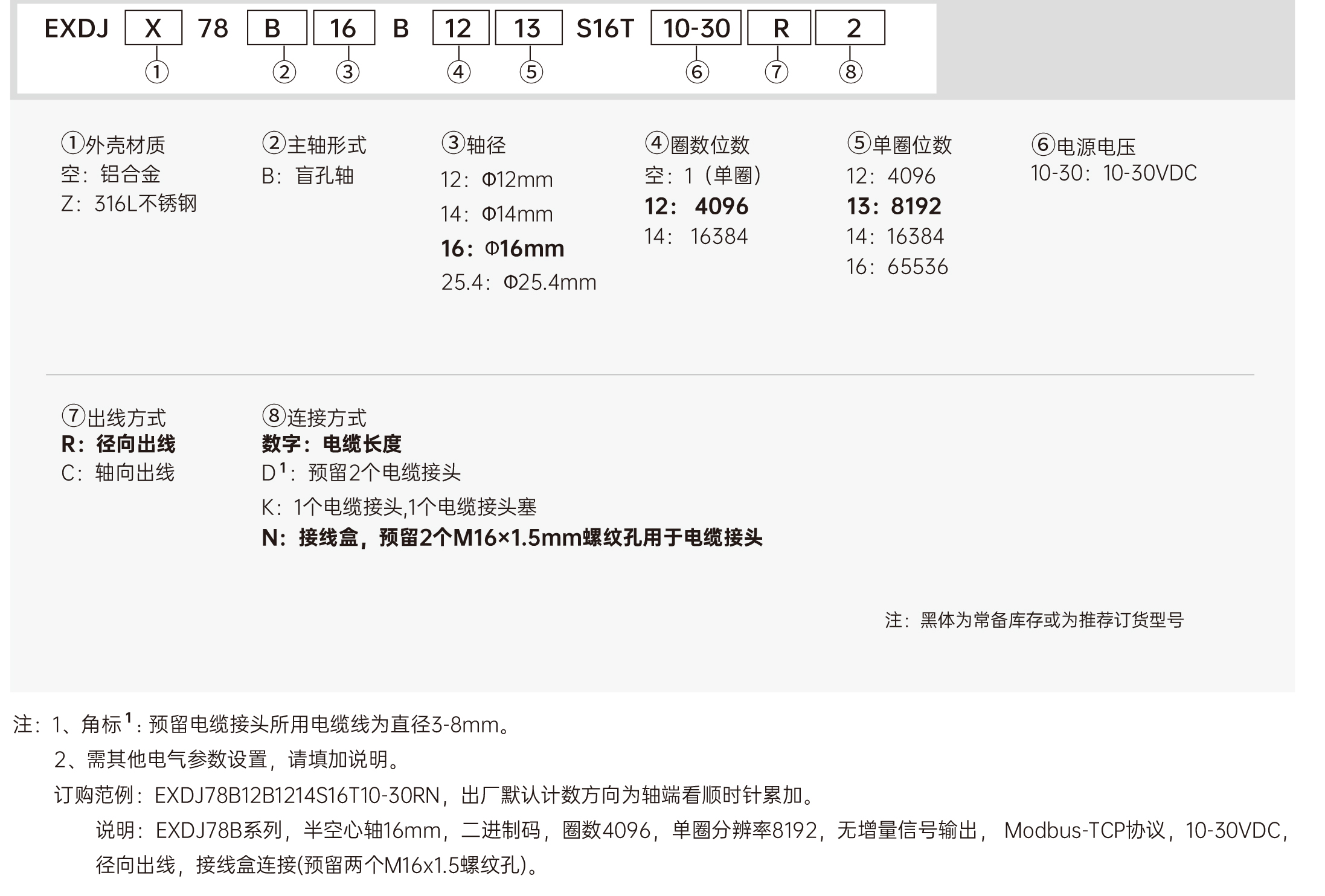Click the boxed 'R' outlet code
Screen dimensions: 1325x896
coord(779,28)
